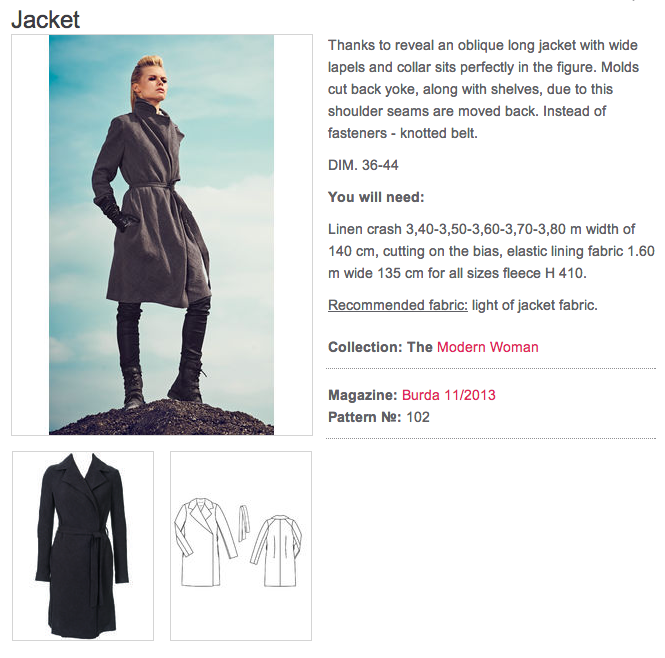Click the back view sketch of the coat
Viewport: 665px width, 658px height.
point(276,551)
